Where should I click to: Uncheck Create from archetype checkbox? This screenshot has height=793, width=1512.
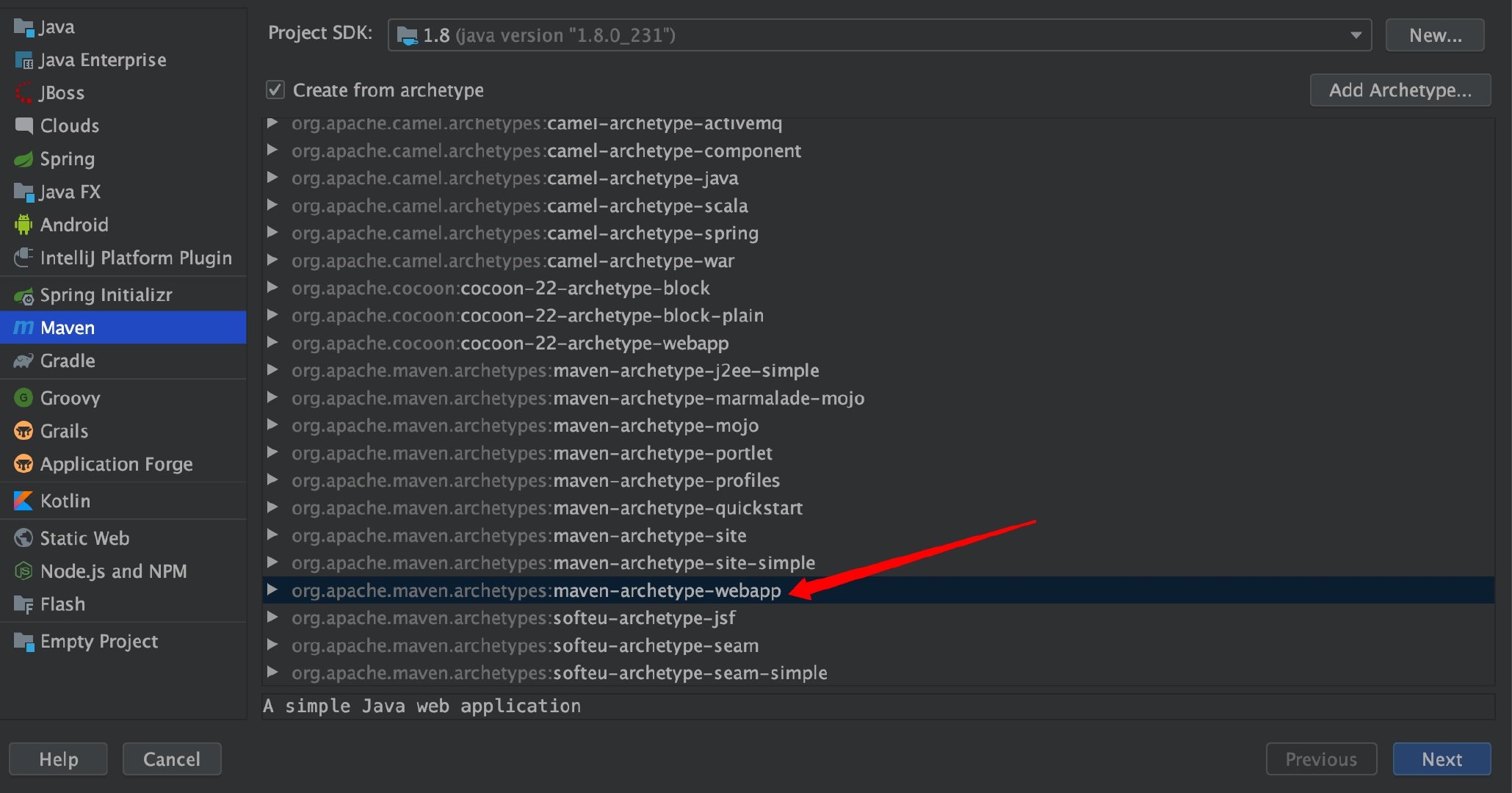275,90
